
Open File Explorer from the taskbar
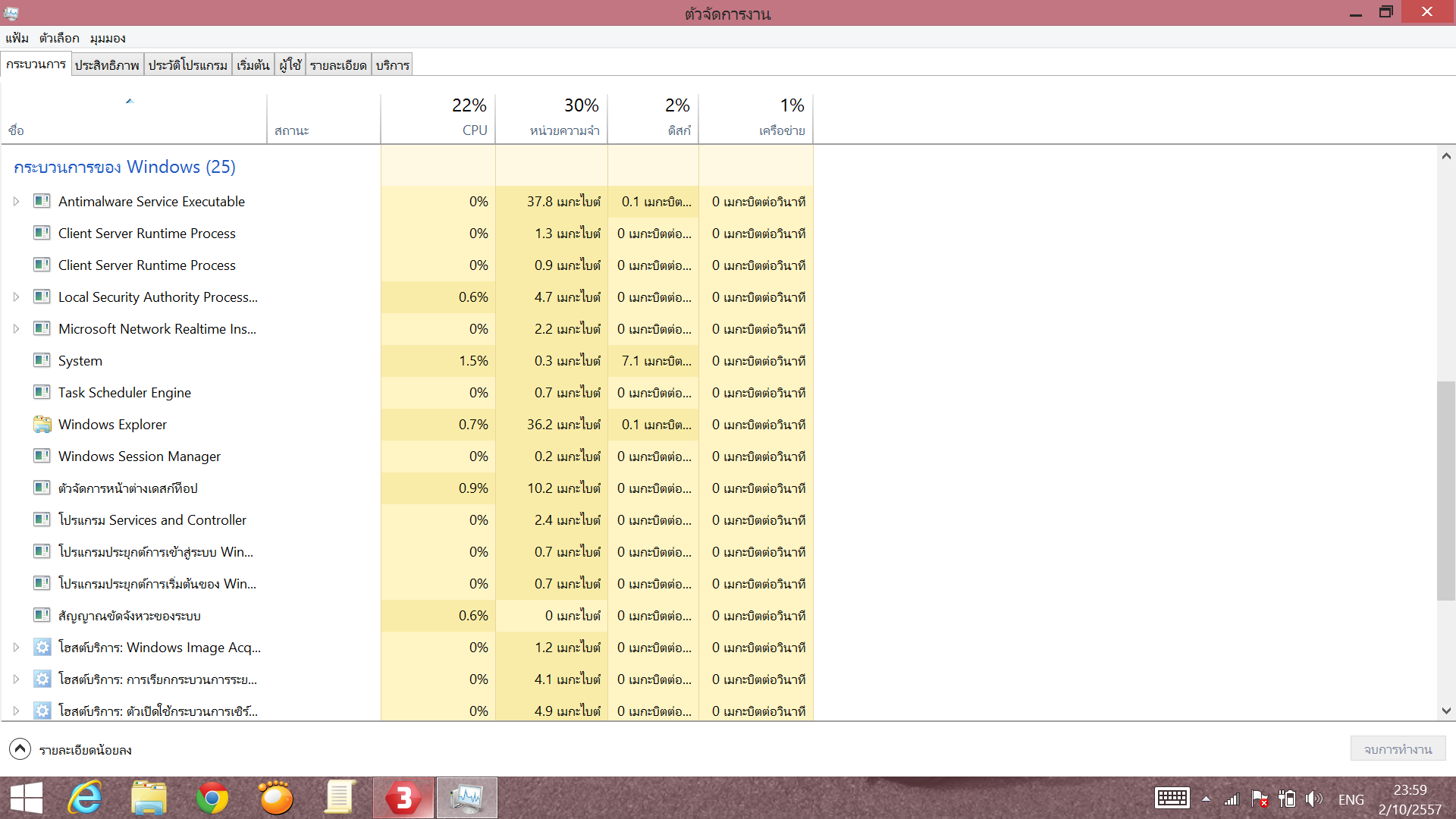click(149, 798)
